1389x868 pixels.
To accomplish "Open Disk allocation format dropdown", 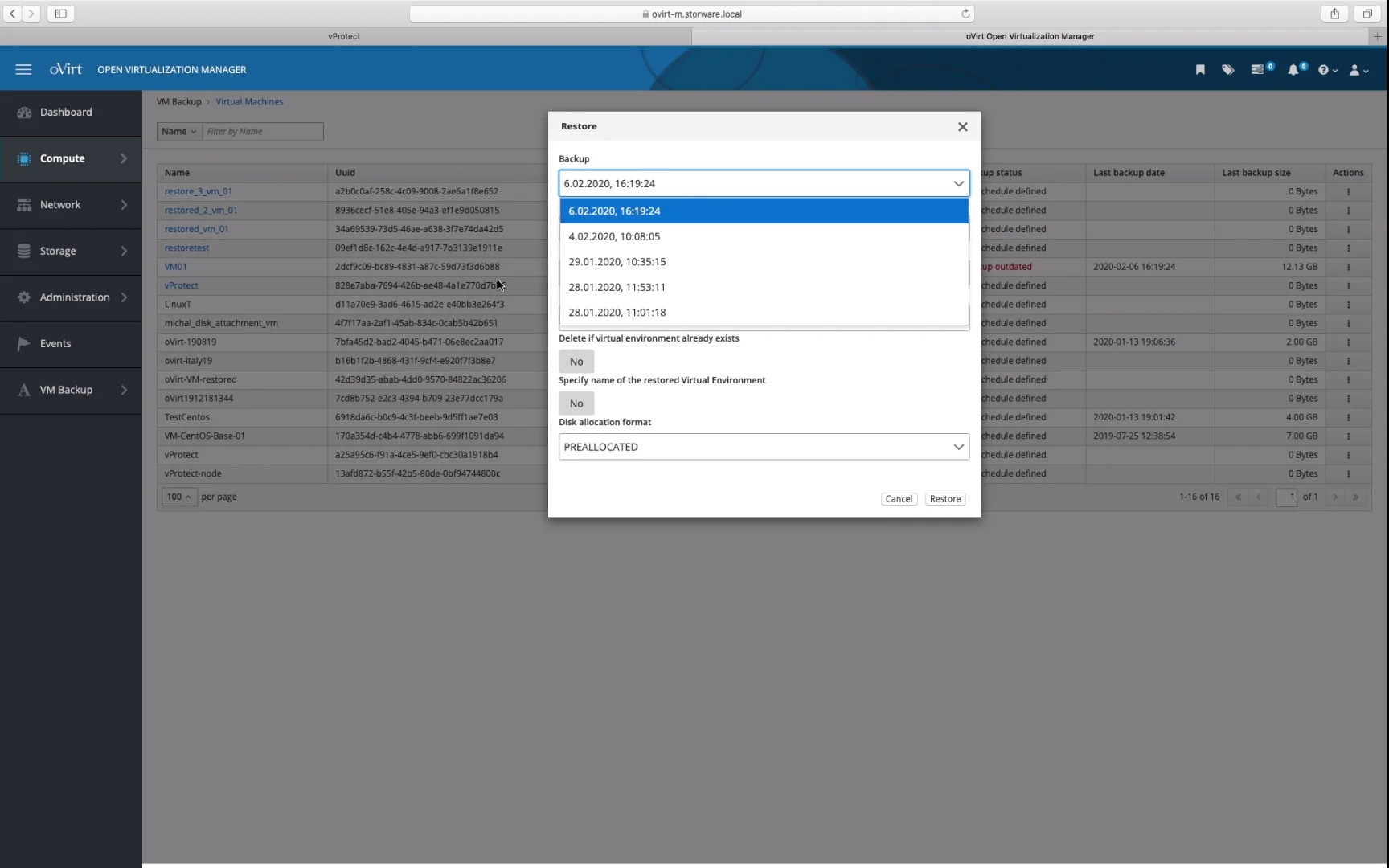I will 764,447.
